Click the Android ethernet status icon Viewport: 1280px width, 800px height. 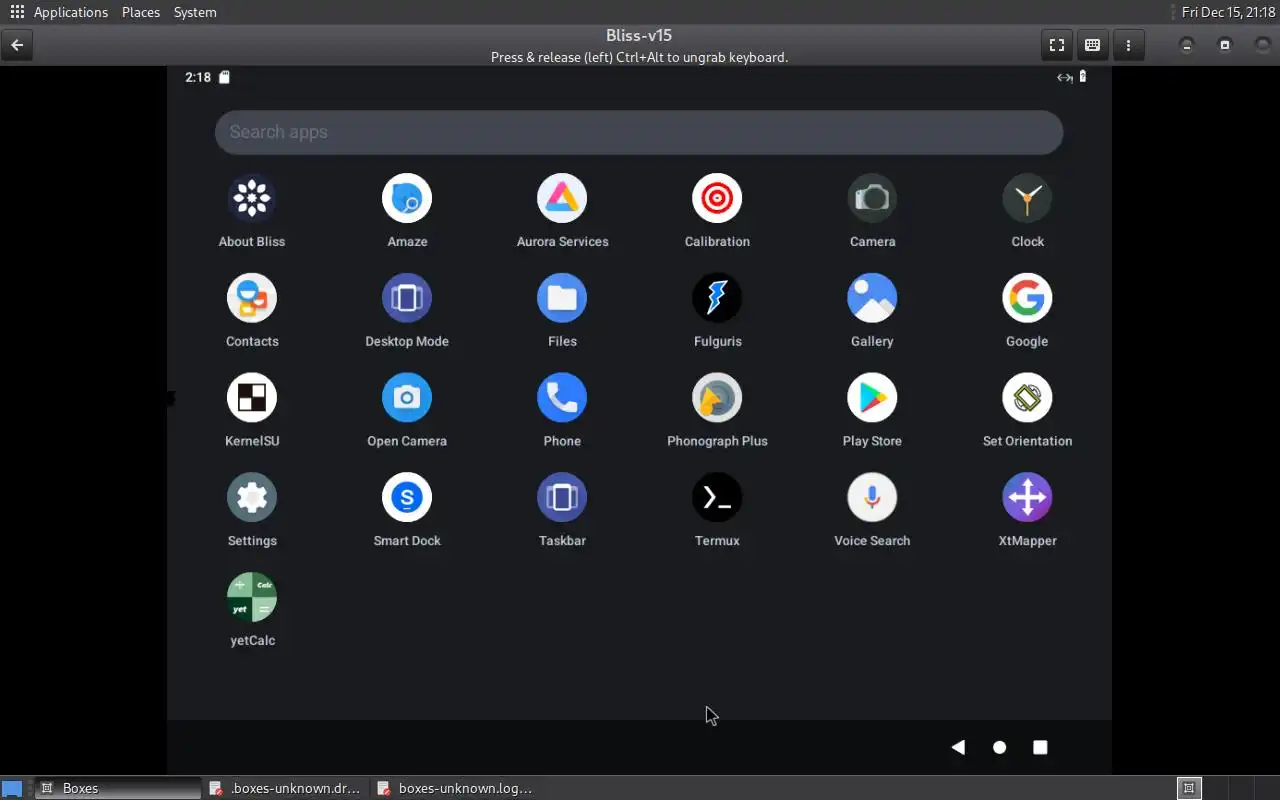pos(1064,77)
